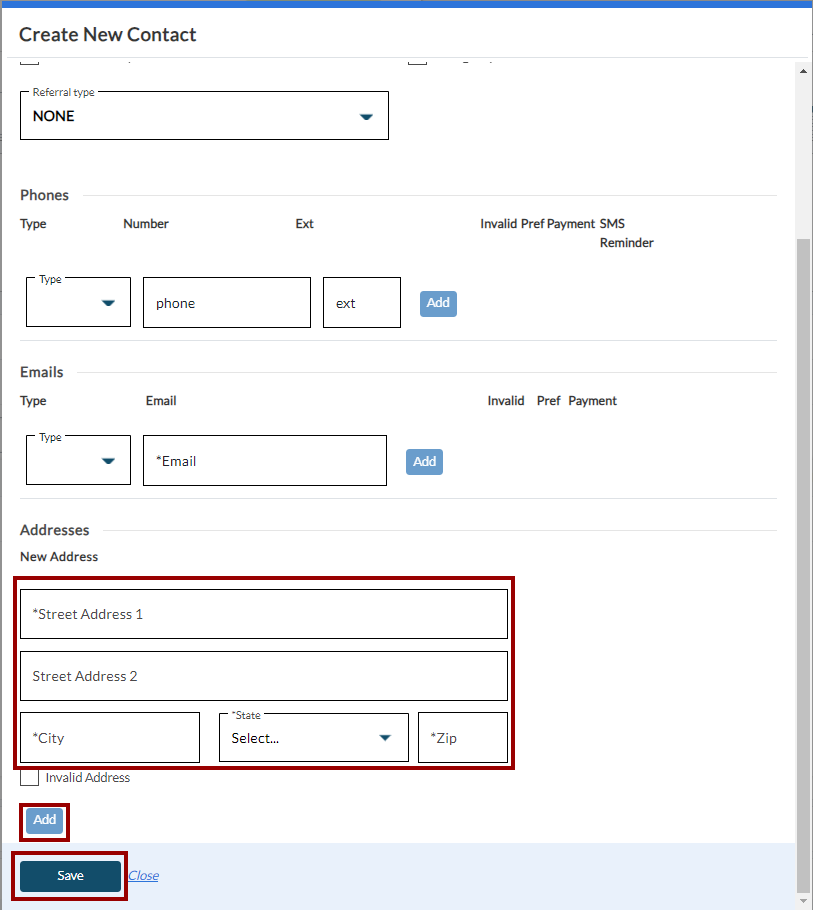Select the Street Address 2 field
The height and width of the screenshot is (910, 813).
tap(264, 676)
